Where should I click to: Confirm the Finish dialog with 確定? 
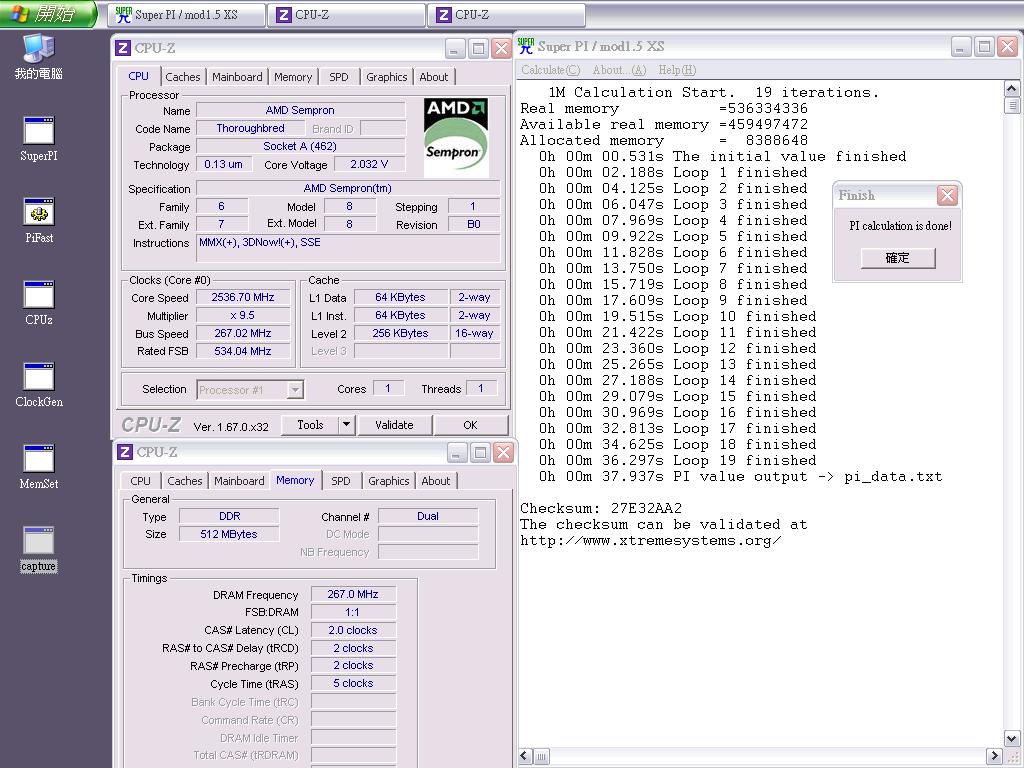(x=897, y=258)
